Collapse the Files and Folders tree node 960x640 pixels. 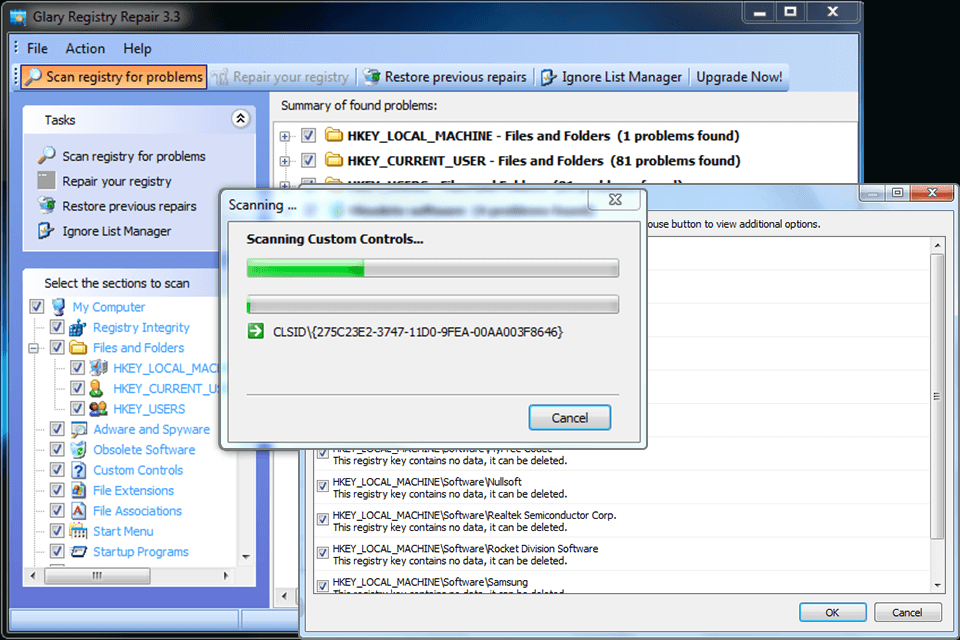[33, 348]
